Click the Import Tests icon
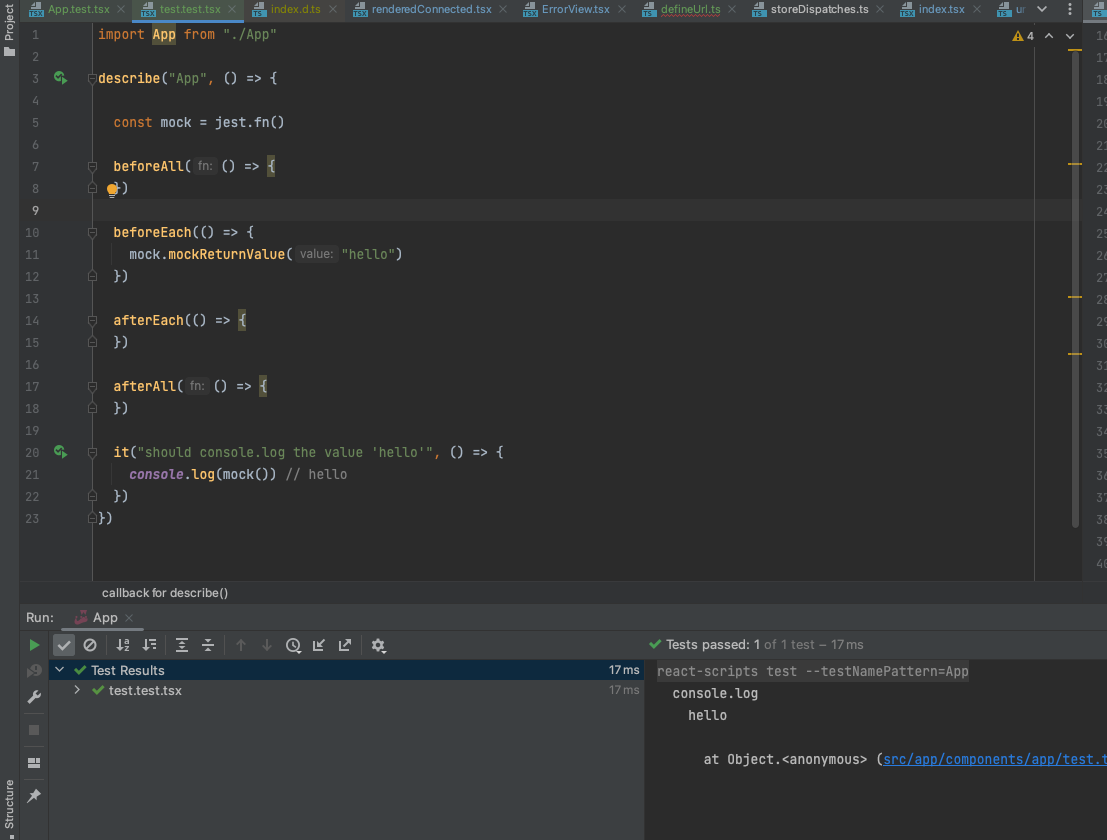 [x=319, y=646]
